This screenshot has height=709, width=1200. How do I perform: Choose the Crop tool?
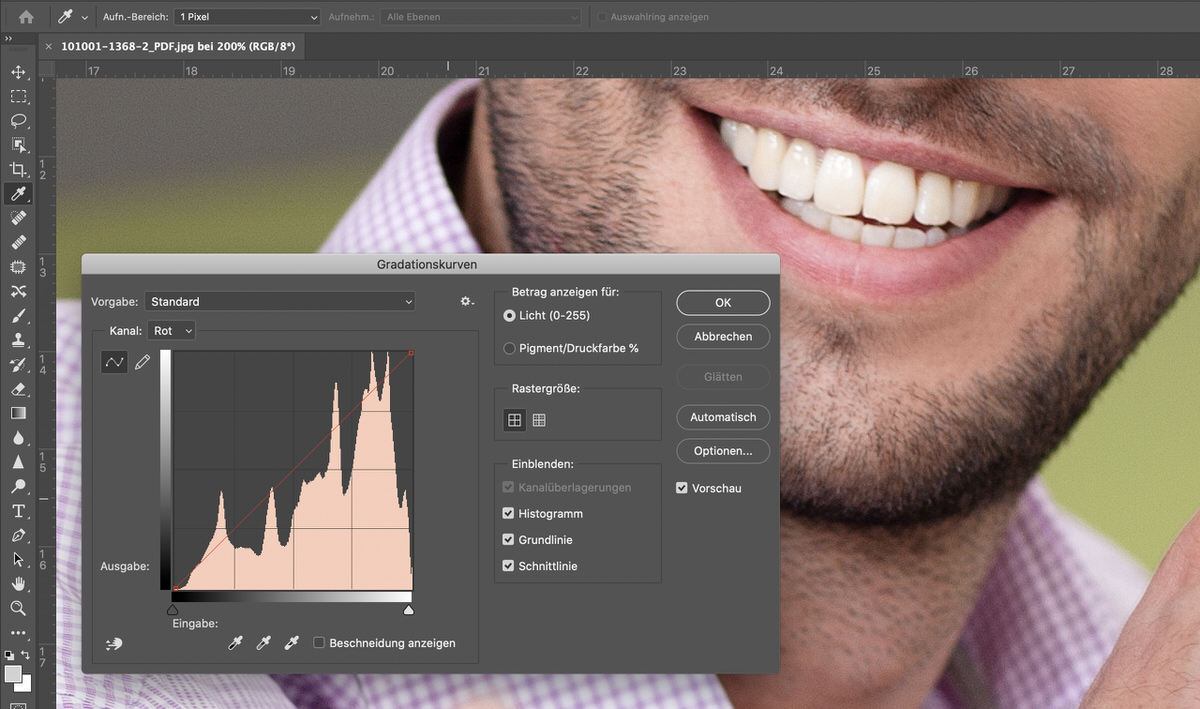coord(18,170)
